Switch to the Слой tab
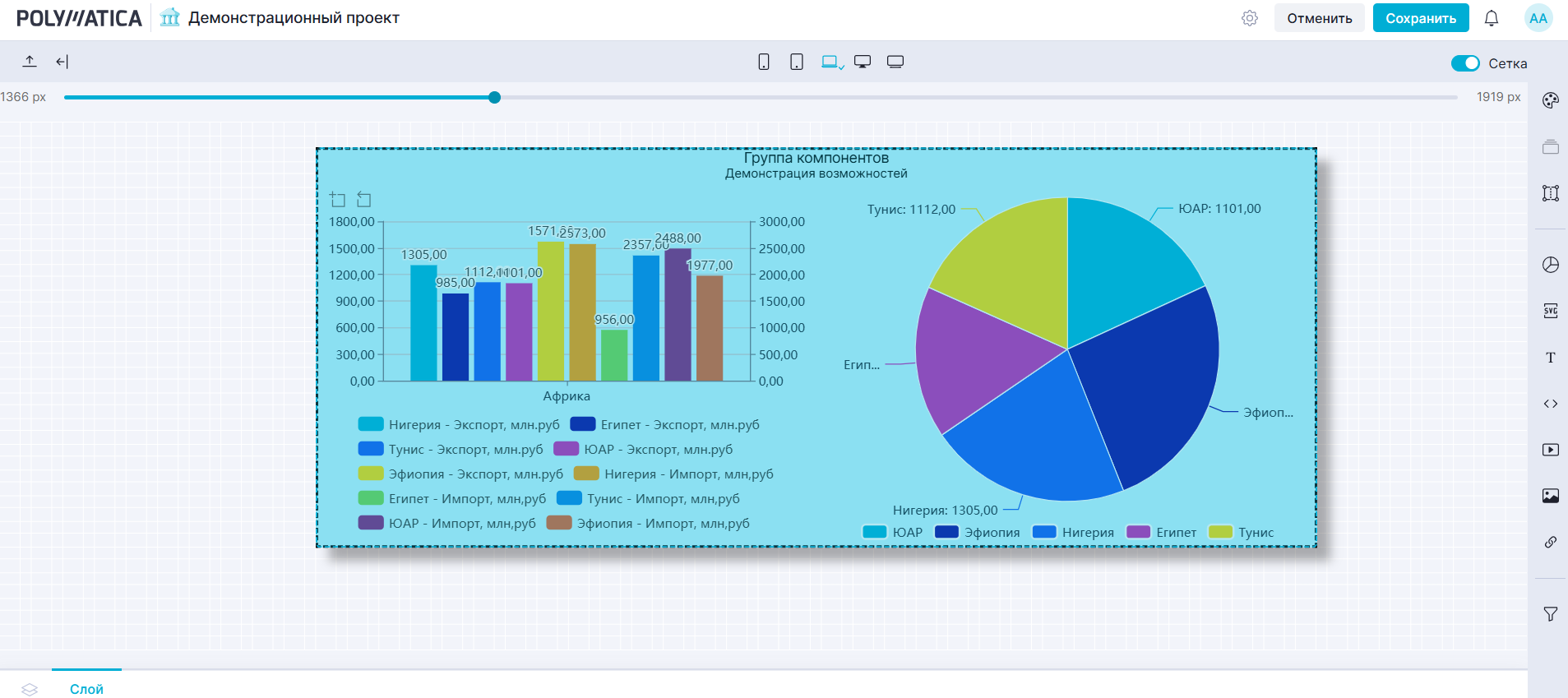This screenshot has height=698, width=1568. (86, 689)
